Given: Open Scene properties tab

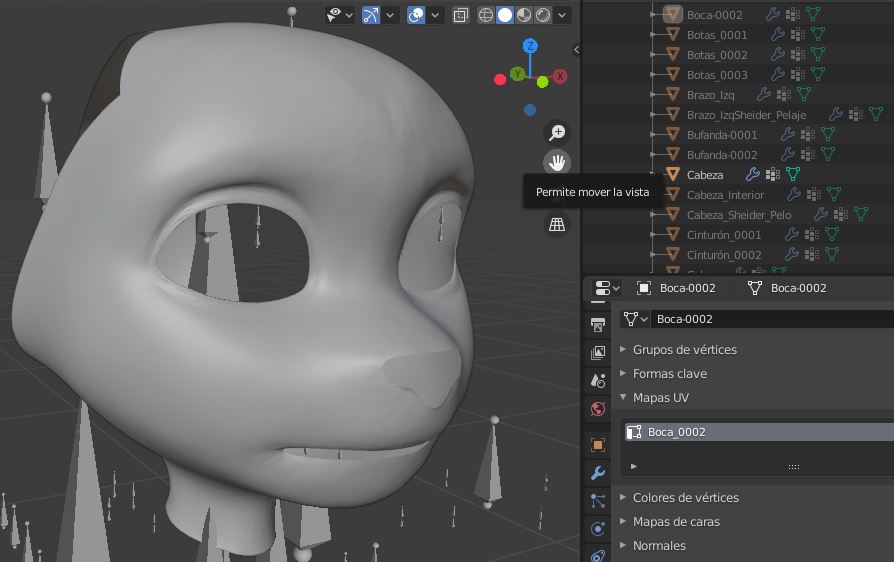Looking at the screenshot, I should tap(598, 380).
